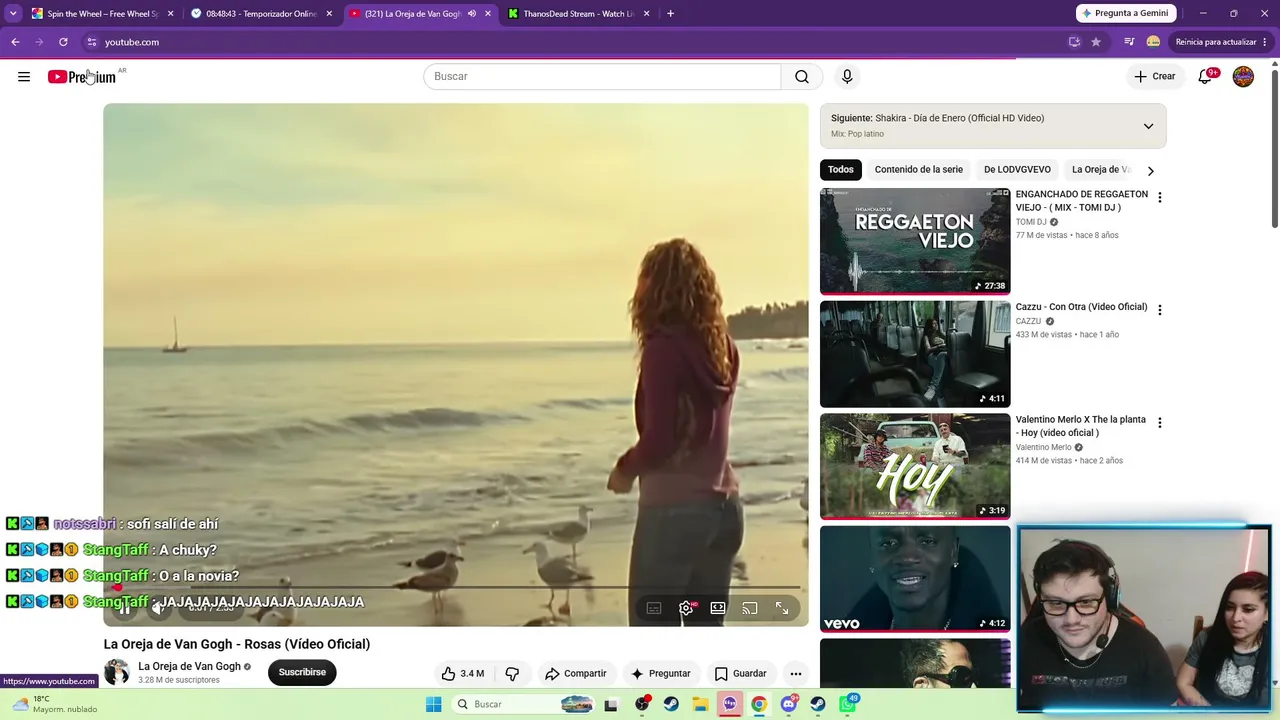Bookmark this page with the star icon
The width and height of the screenshot is (1280, 720).
(1096, 42)
